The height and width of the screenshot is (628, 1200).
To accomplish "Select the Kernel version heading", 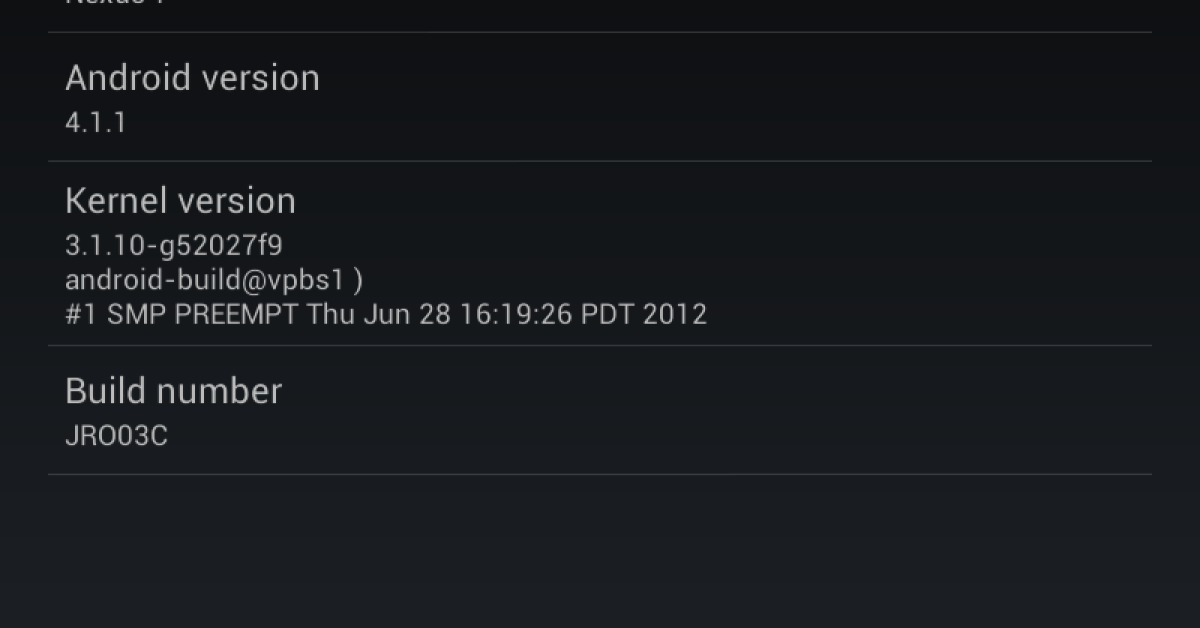I will (180, 201).
